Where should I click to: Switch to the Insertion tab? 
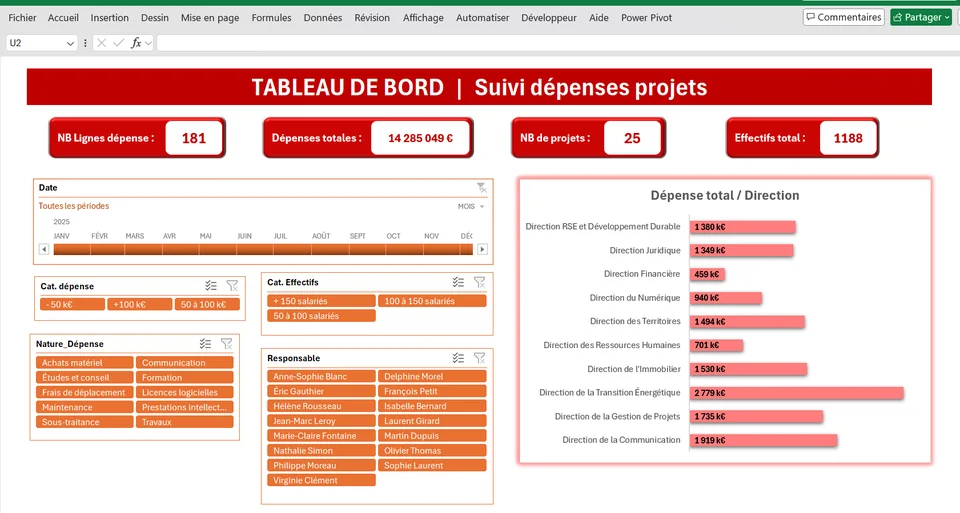[x=110, y=18]
